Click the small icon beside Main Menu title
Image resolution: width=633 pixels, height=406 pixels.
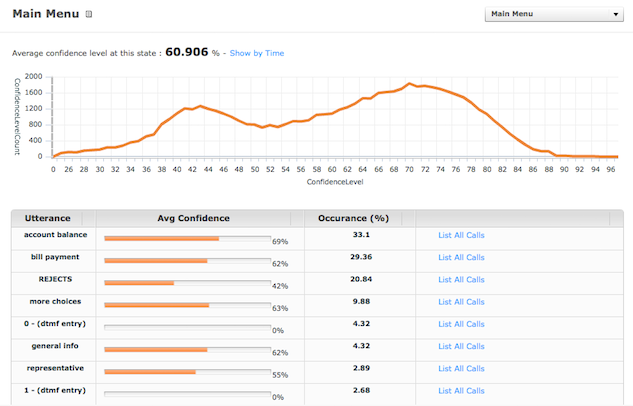click(x=89, y=14)
